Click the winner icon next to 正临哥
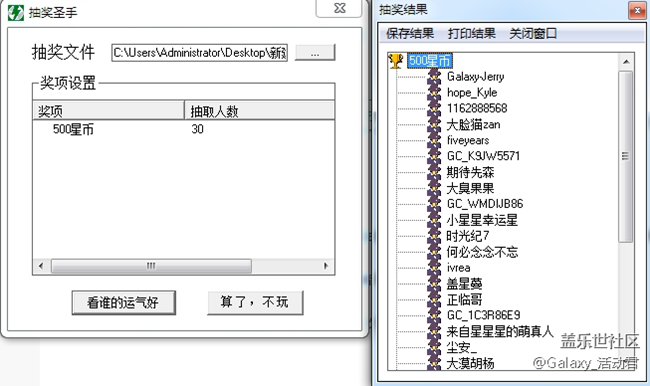650x386 pixels. coord(434,299)
